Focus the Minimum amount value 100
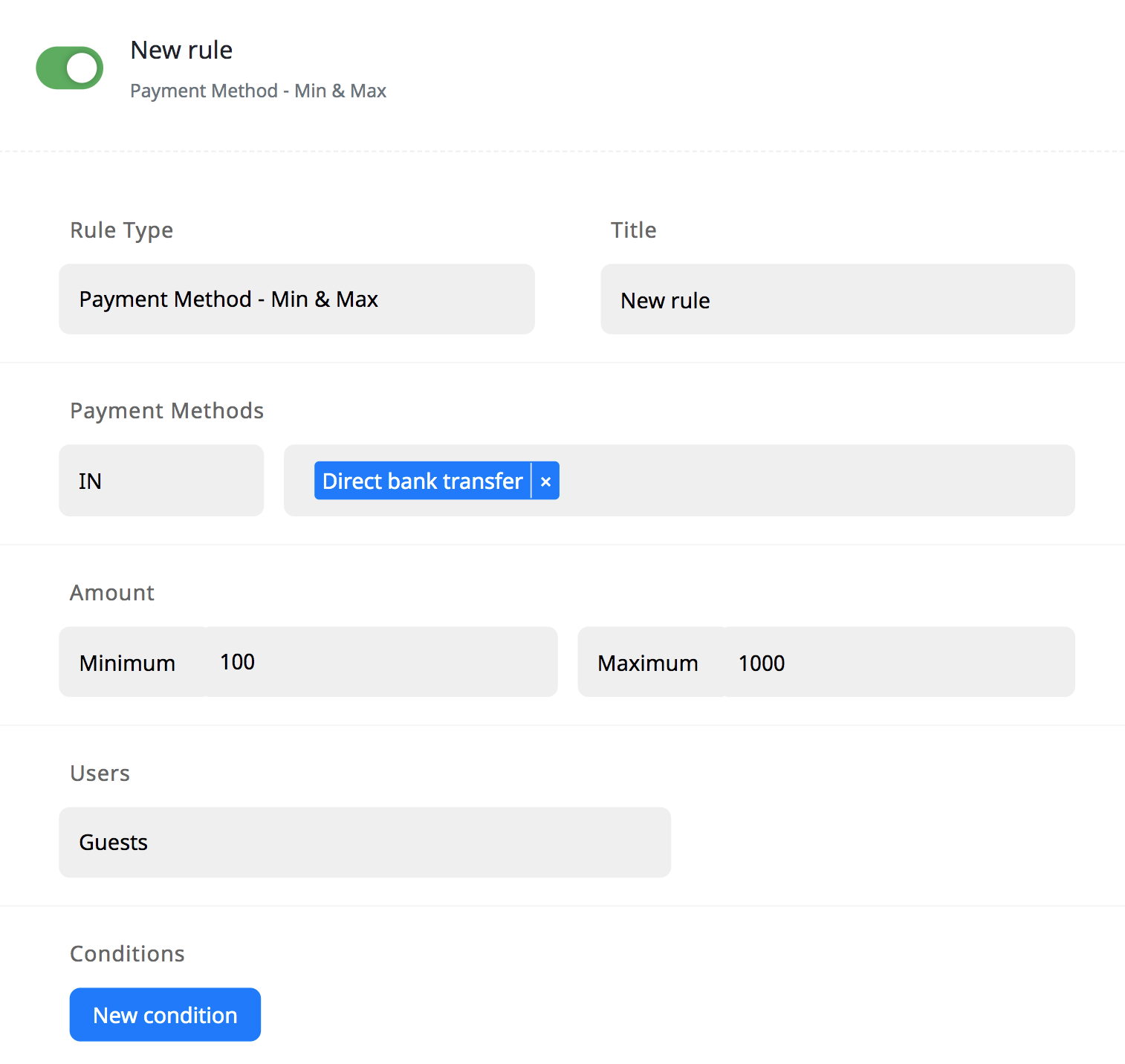The image size is (1125, 1064). coord(379,662)
